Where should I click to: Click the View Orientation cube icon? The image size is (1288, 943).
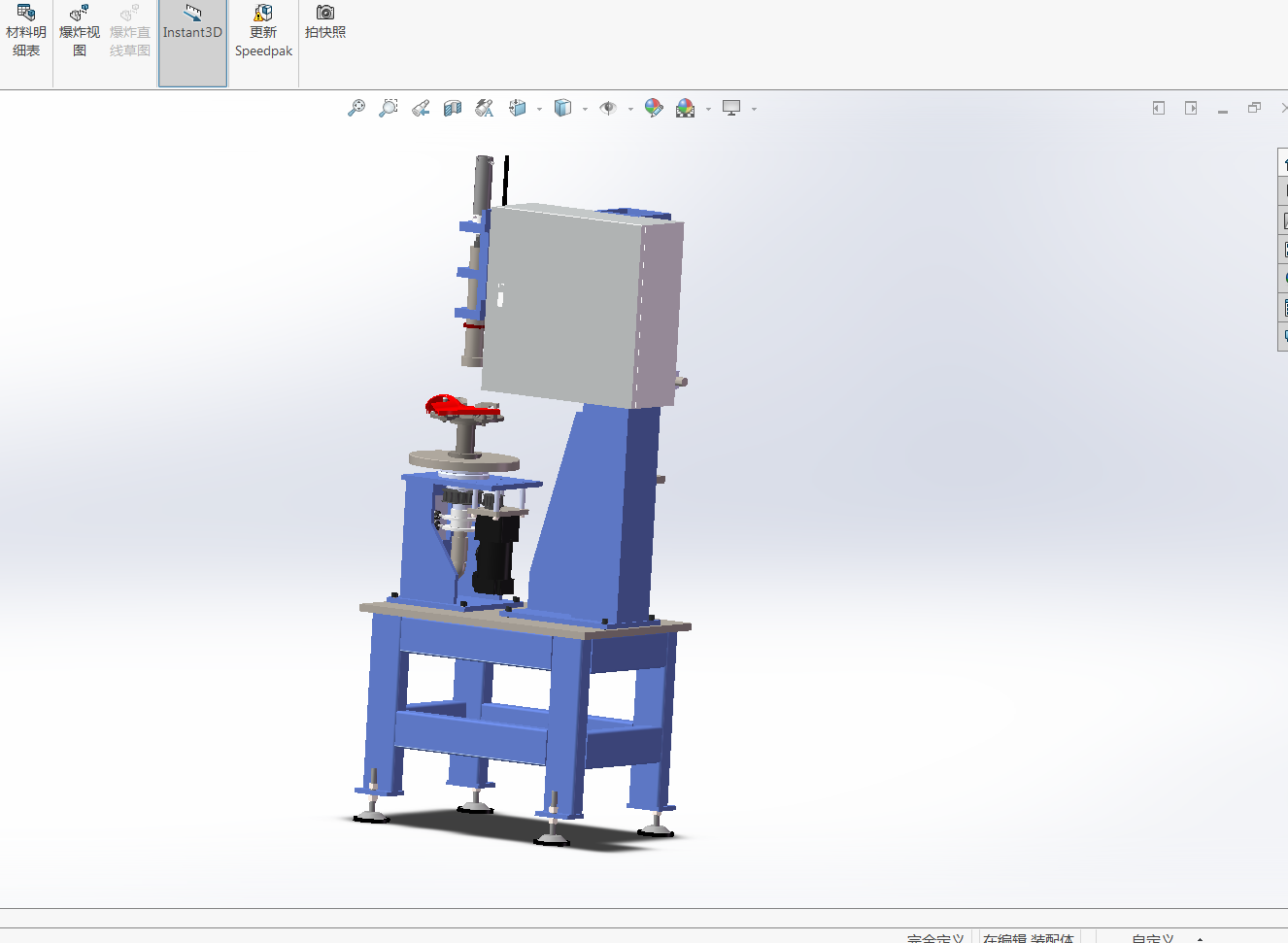pos(518,108)
